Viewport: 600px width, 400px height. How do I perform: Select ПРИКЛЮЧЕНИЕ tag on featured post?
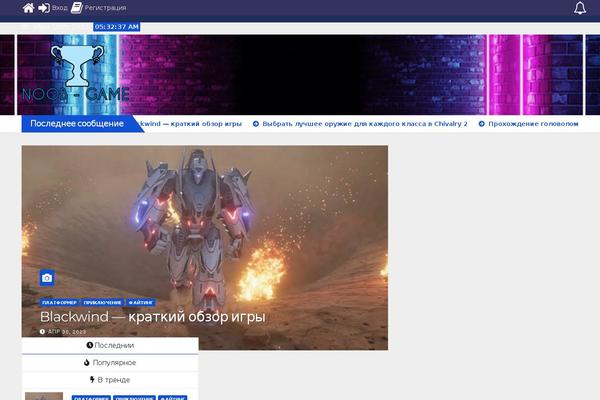point(103,302)
